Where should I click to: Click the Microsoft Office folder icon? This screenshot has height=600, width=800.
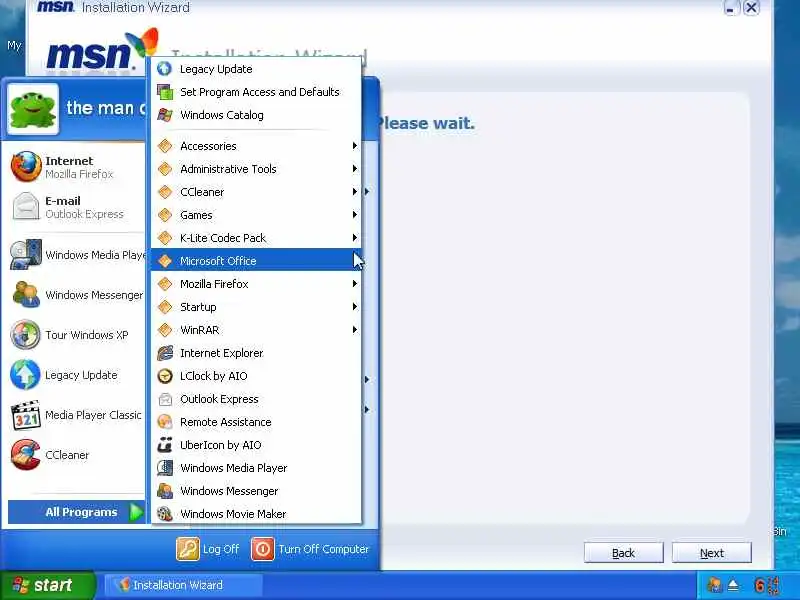(164, 261)
